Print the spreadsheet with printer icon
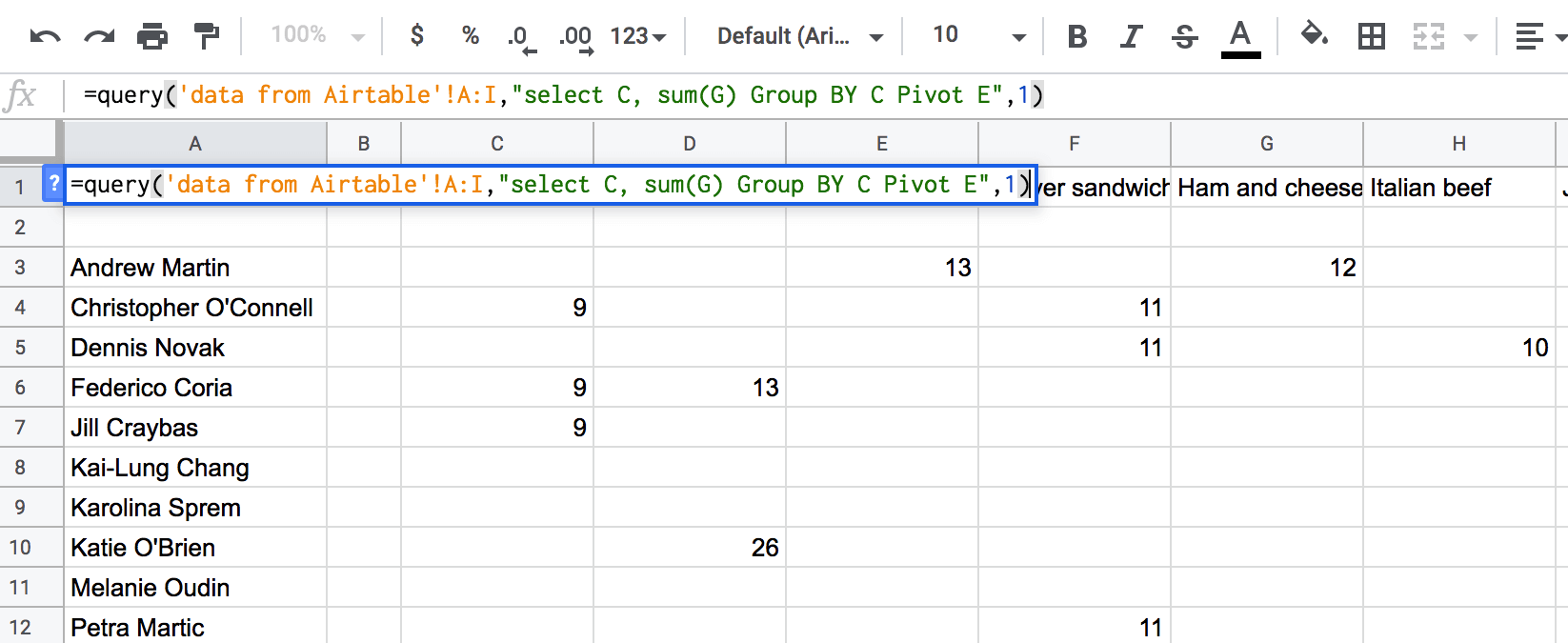The image size is (1568, 643). point(152,36)
